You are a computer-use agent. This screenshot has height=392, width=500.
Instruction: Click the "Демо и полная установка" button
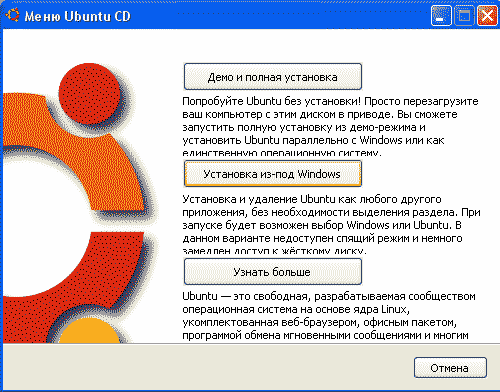(273, 77)
